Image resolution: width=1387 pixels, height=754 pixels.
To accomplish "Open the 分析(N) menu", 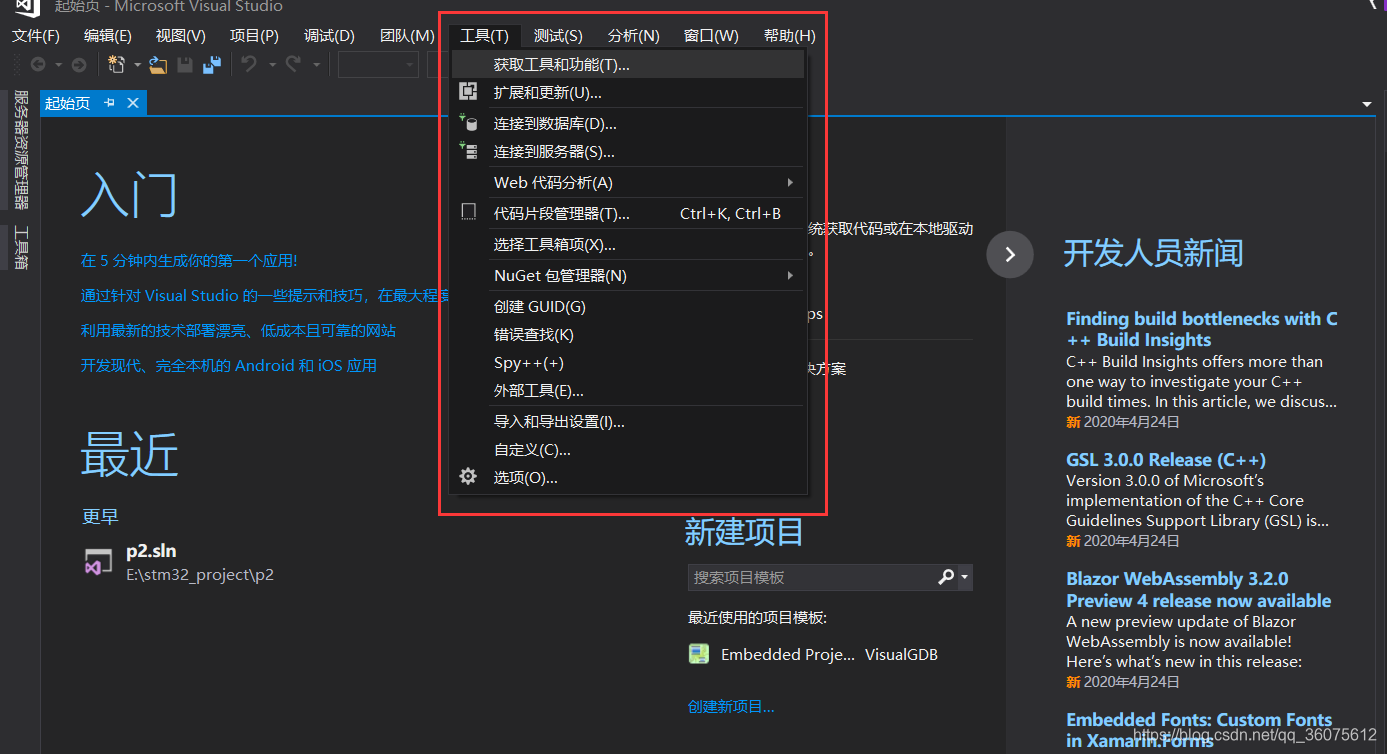I will 634,35.
